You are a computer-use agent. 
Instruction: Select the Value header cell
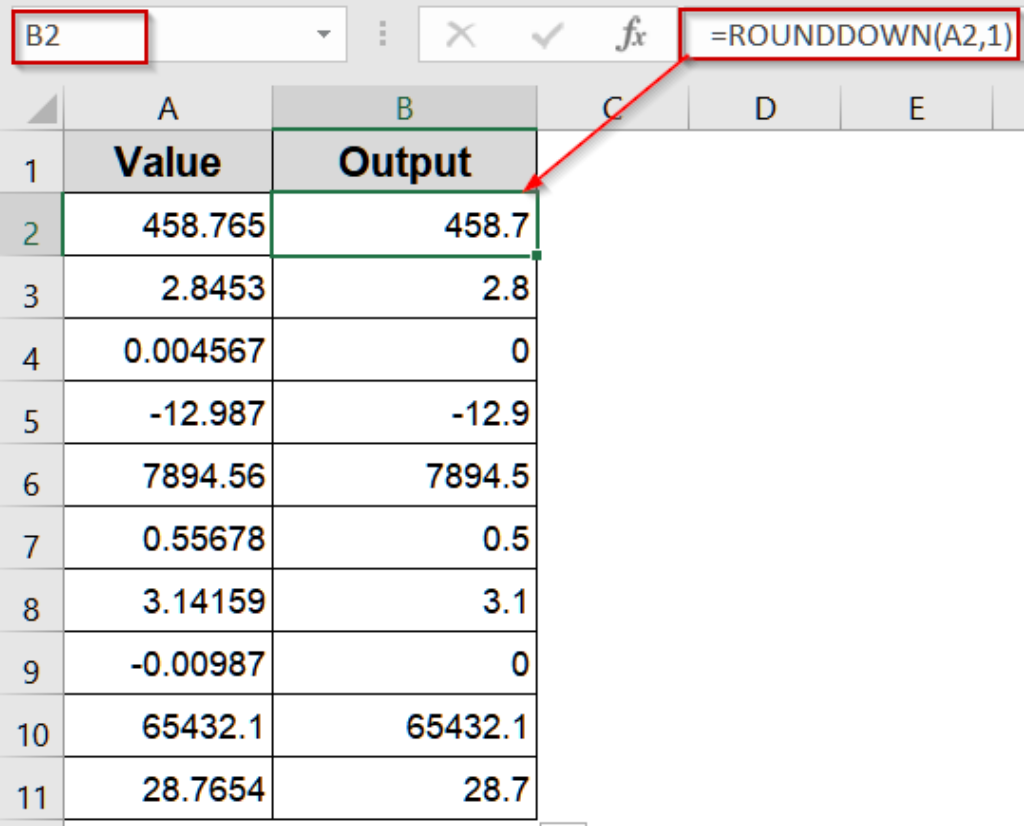[168, 161]
